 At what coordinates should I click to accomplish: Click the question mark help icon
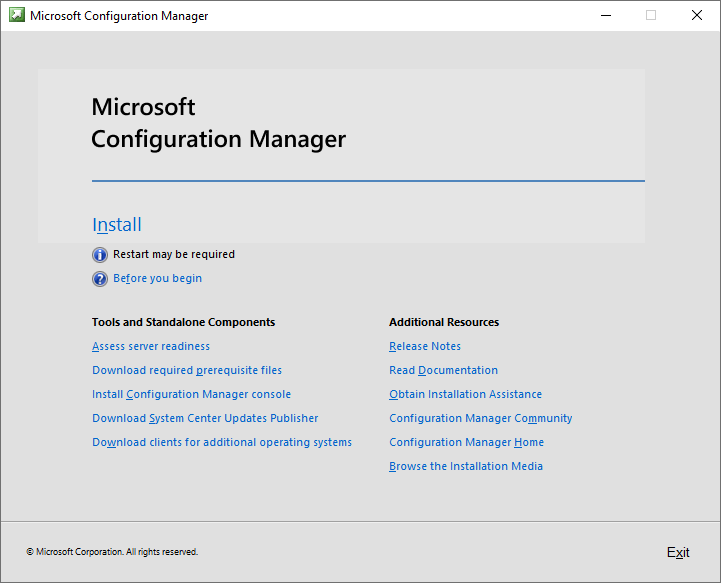100,279
